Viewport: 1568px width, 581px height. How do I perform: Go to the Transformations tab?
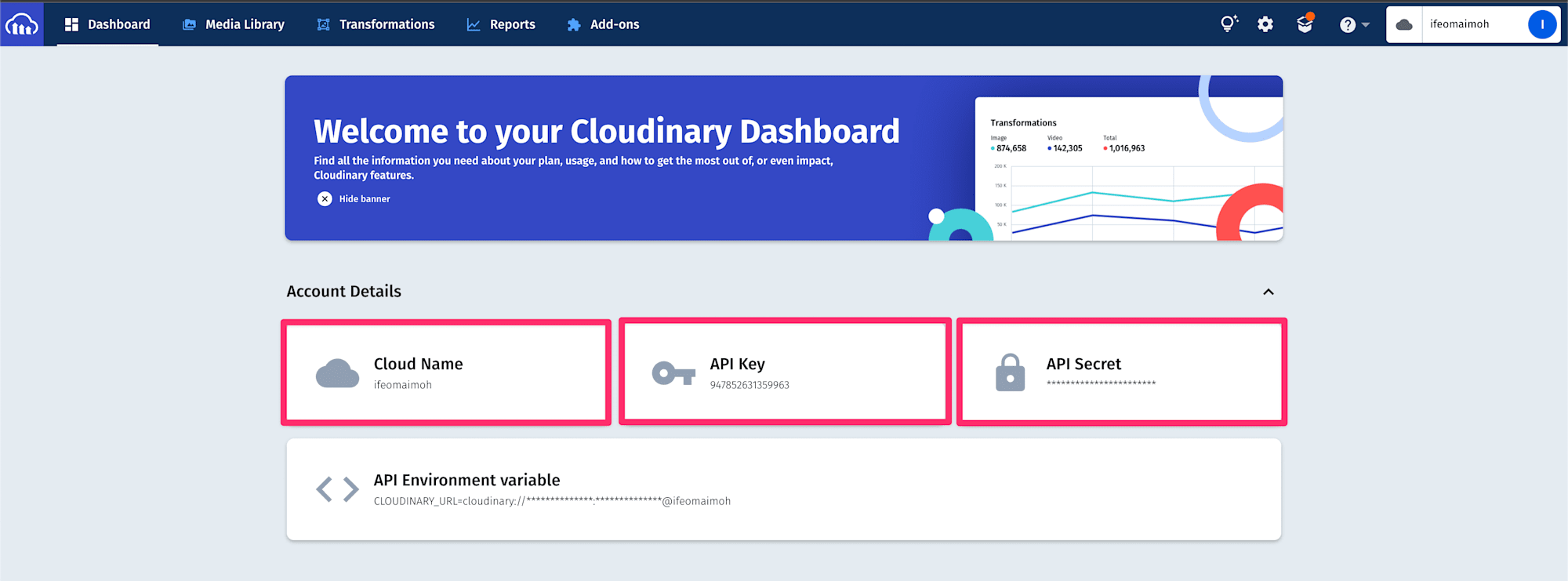pyautogui.click(x=376, y=24)
